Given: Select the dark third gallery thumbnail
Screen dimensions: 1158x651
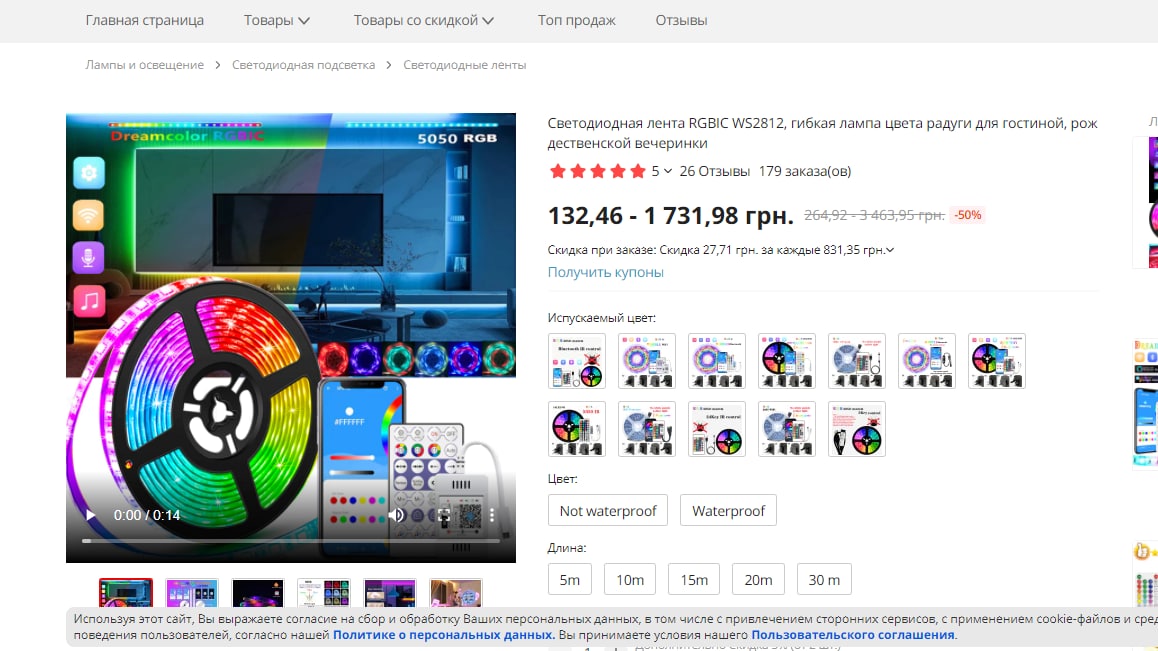Looking at the screenshot, I should (x=258, y=593).
